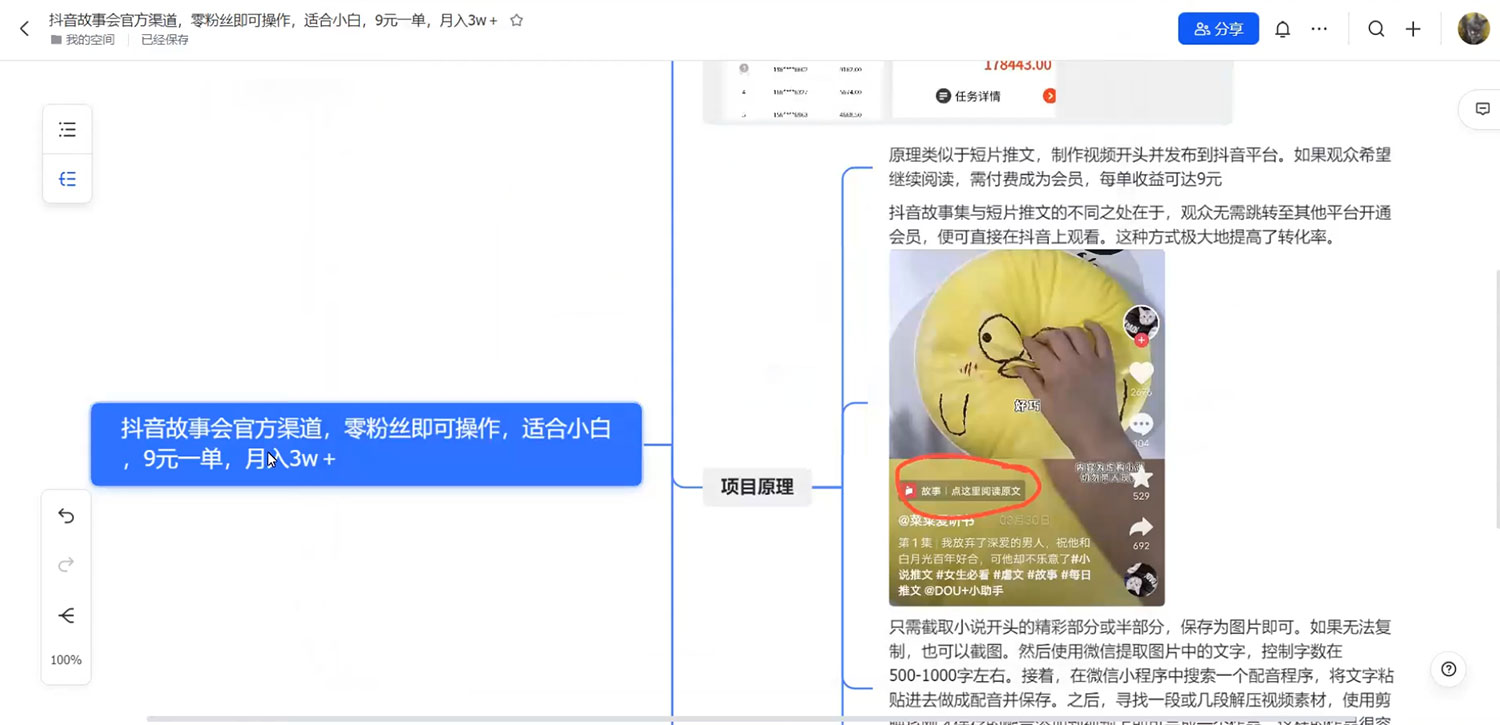The image size is (1500, 725).
Task: Undo the last action
Action: click(x=65, y=516)
